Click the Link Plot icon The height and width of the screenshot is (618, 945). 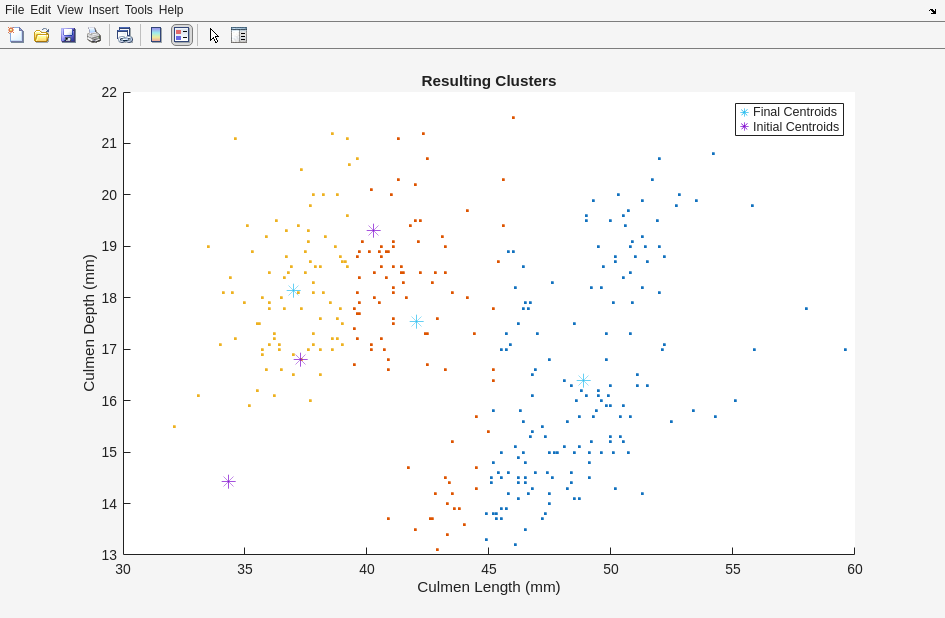[124, 35]
